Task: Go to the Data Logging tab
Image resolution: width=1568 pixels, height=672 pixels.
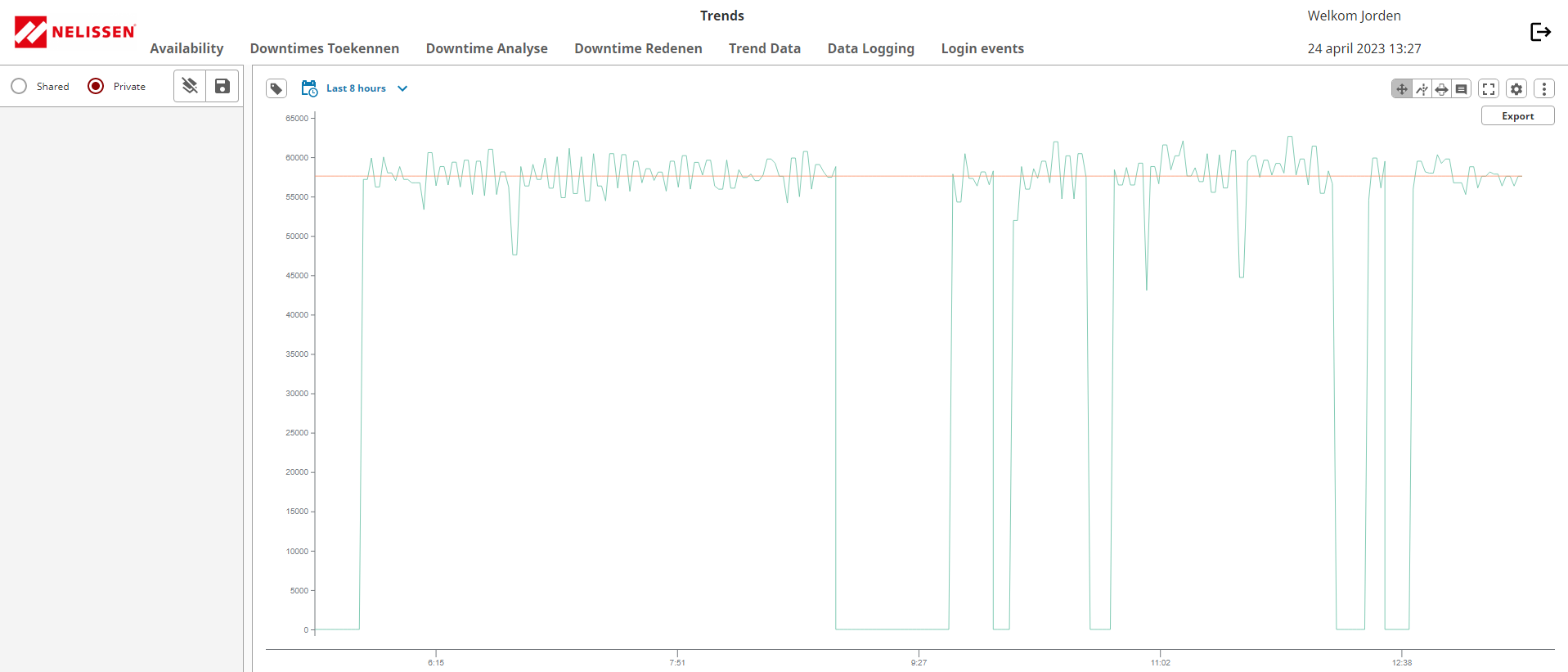Action: pos(870,48)
